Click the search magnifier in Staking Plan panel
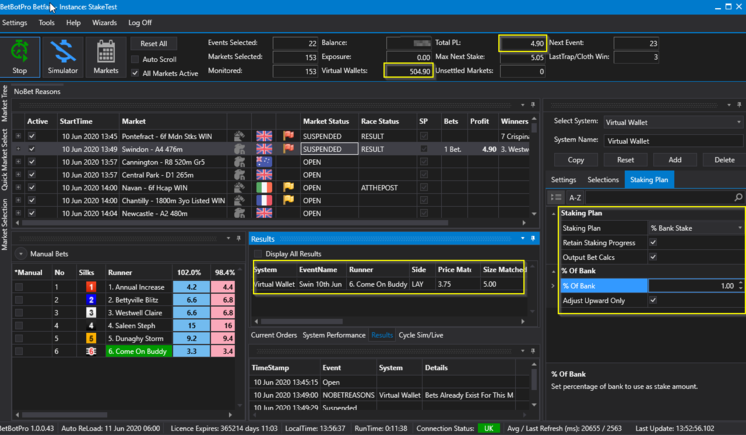The height and width of the screenshot is (435, 746). [738, 198]
